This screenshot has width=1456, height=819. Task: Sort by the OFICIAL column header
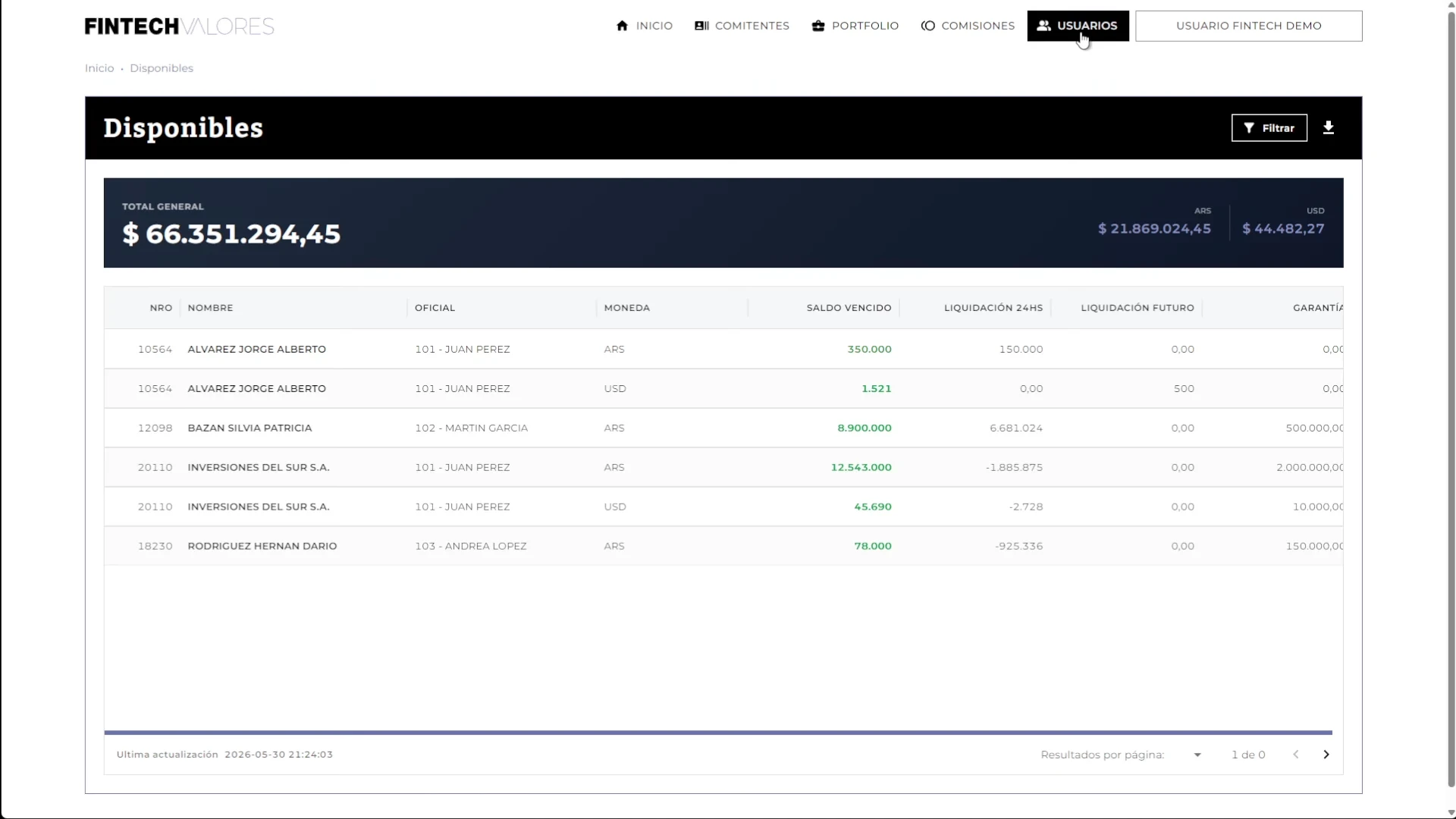[x=435, y=308]
